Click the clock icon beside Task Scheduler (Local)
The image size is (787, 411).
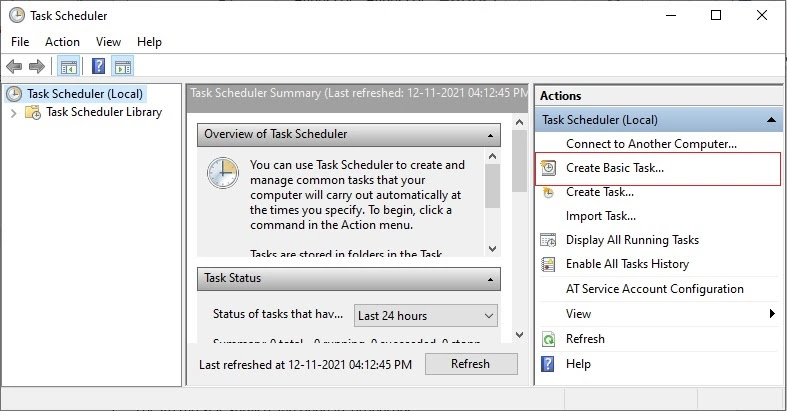[14, 94]
